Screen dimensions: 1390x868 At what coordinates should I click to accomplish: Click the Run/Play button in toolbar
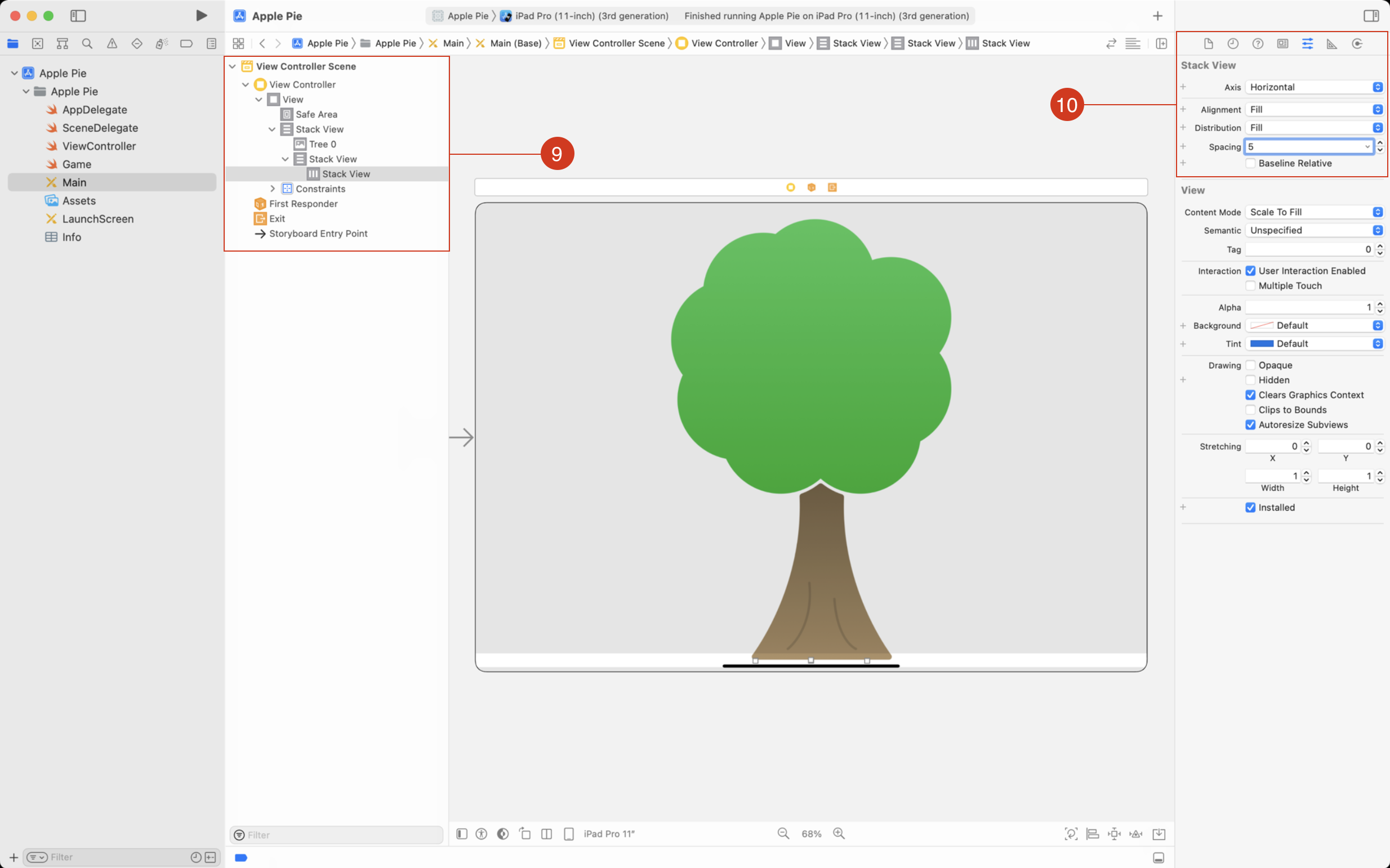click(x=201, y=14)
